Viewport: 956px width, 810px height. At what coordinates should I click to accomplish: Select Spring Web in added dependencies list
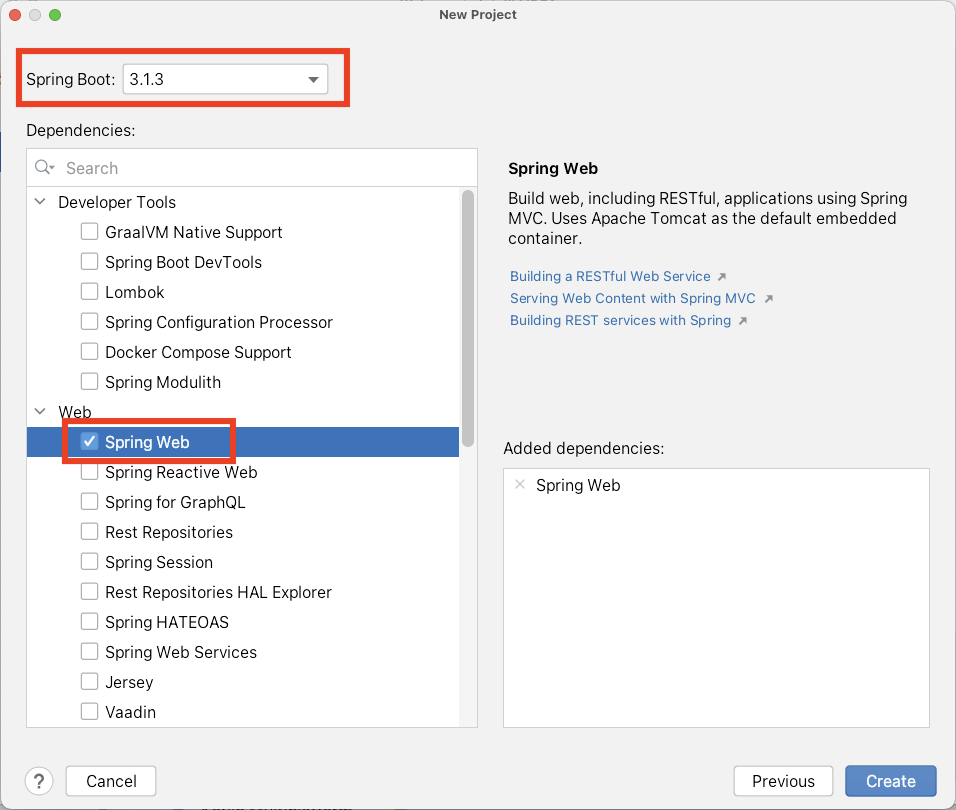pos(578,485)
